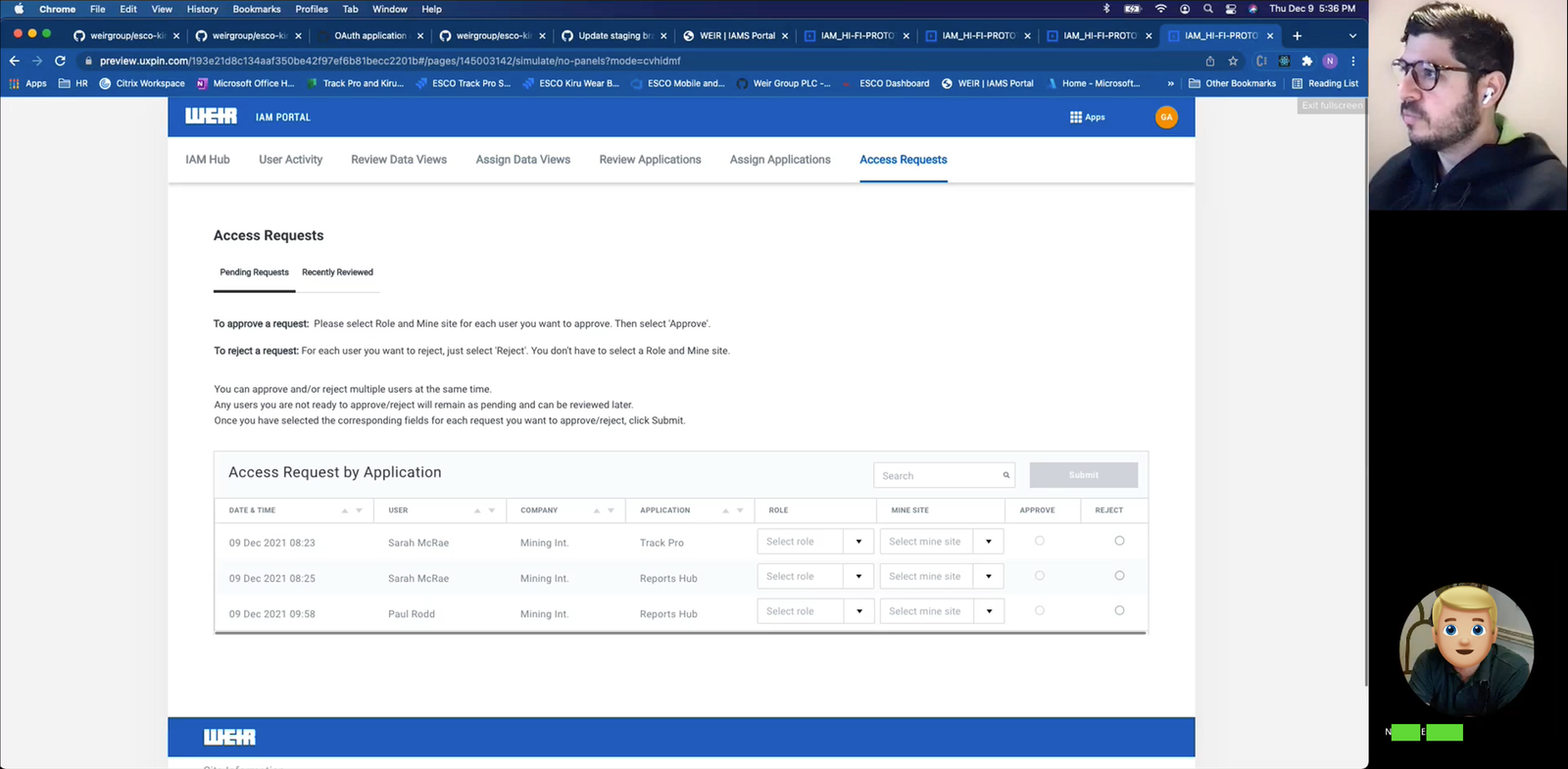Click the Weir logo in the portal header
Image resolution: width=1568 pixels, height=769 pixels.
point(211,117)
